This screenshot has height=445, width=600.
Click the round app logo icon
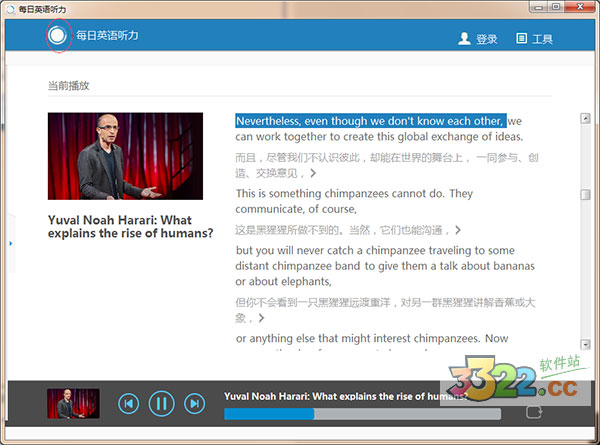(x=58, y=35)
